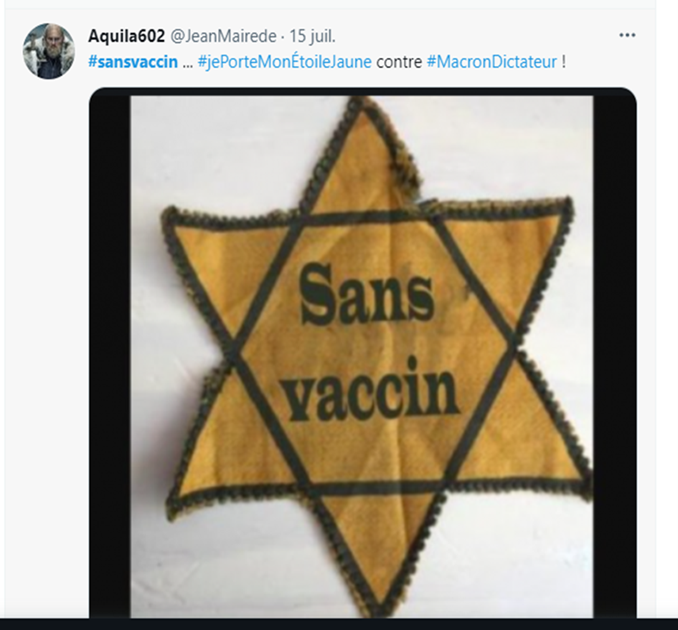Screen dimensions: 678x630
Task: Click the "vaccin" text inside the image
Action: 372,389
